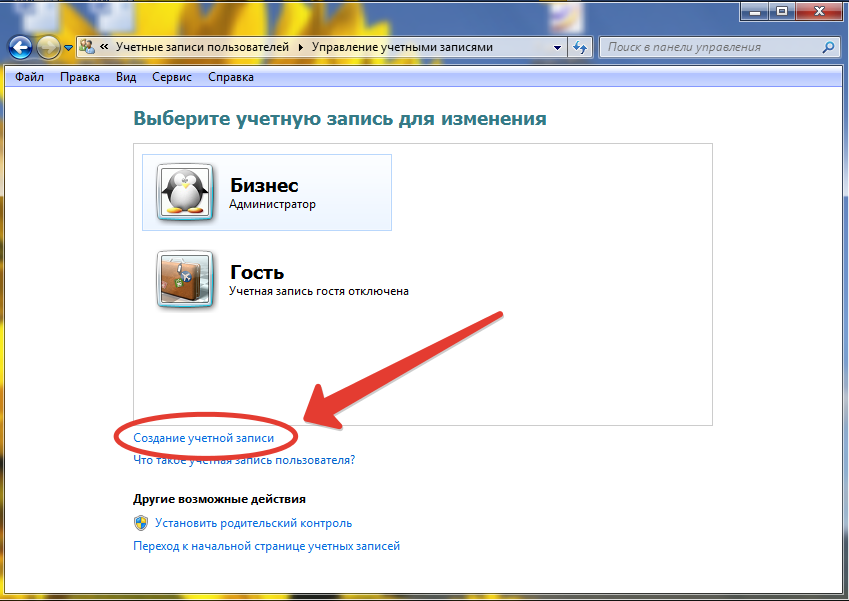The height and width of the screenshot is (601, 849).
Task: Open the address bar history dropdown
Action: [x=557, y=48]
